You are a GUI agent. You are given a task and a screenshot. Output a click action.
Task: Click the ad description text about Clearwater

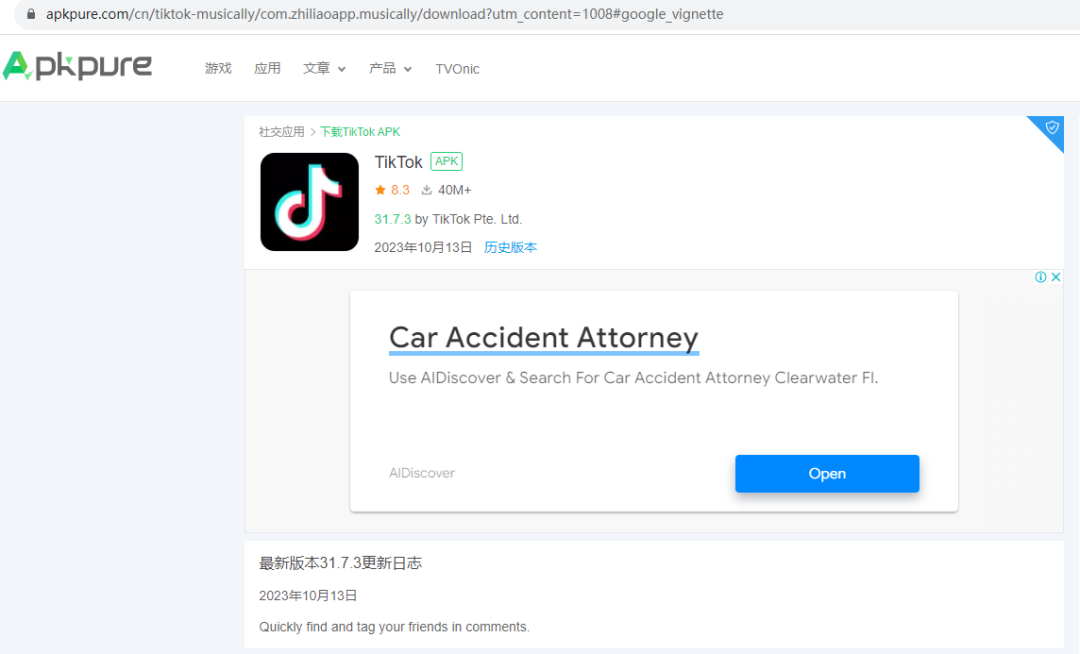(x=633, y=378)
